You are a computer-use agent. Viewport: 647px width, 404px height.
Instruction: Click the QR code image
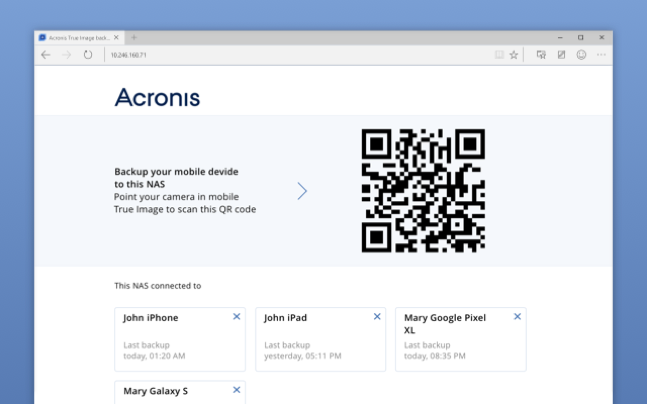tap(423, 190)
